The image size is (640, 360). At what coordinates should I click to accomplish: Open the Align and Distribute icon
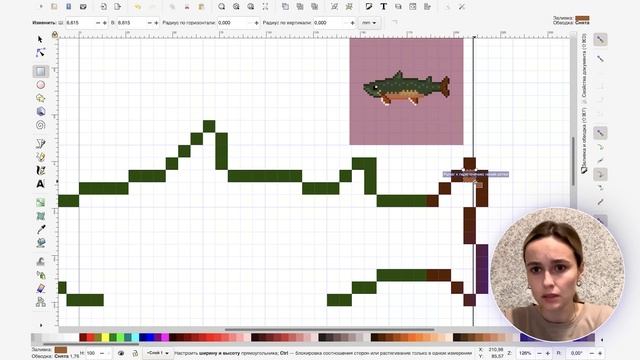point(427,7)
